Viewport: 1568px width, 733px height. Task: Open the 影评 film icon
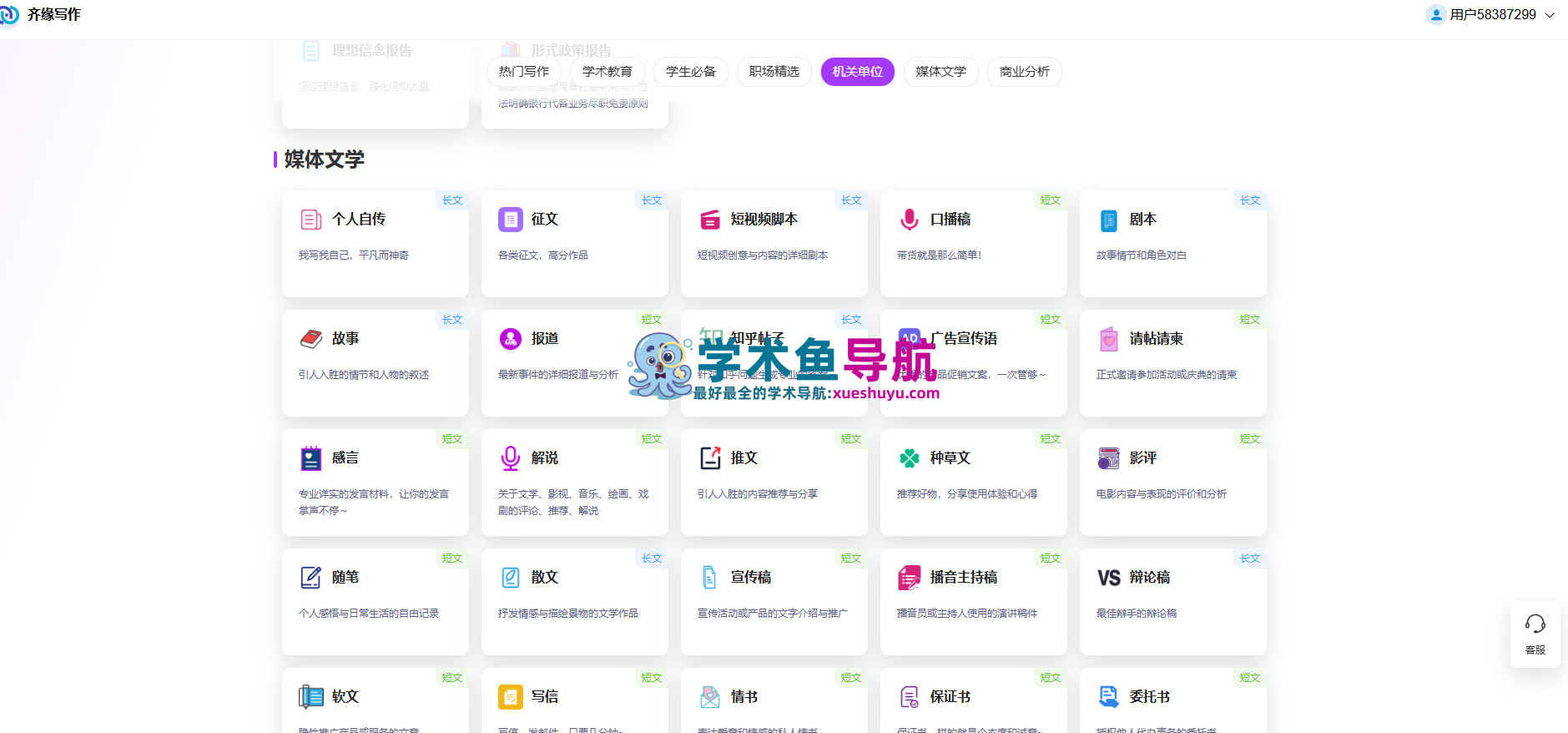(x=1108, y=458)
